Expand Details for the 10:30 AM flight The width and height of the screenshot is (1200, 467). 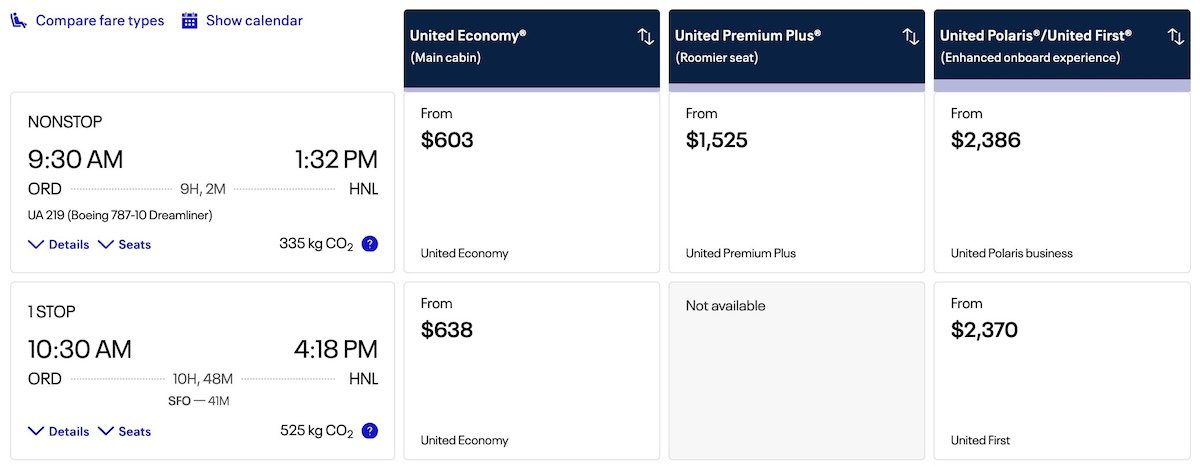(x=59, y=431)
